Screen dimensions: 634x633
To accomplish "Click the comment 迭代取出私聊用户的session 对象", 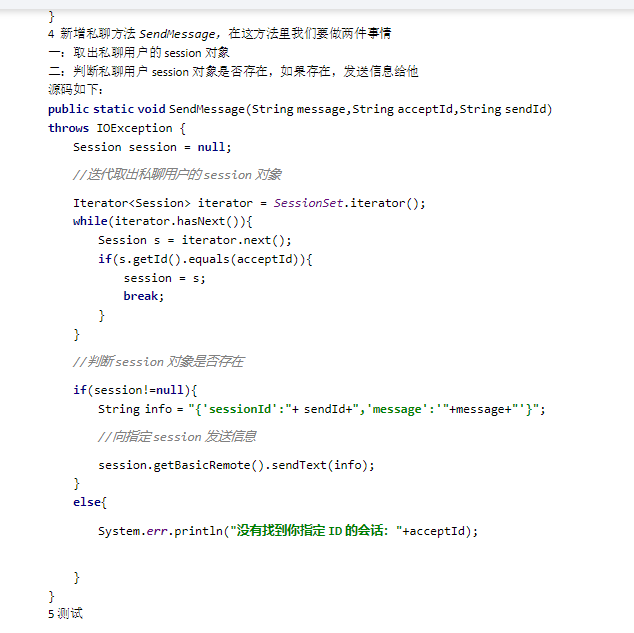I will (177, 175).
